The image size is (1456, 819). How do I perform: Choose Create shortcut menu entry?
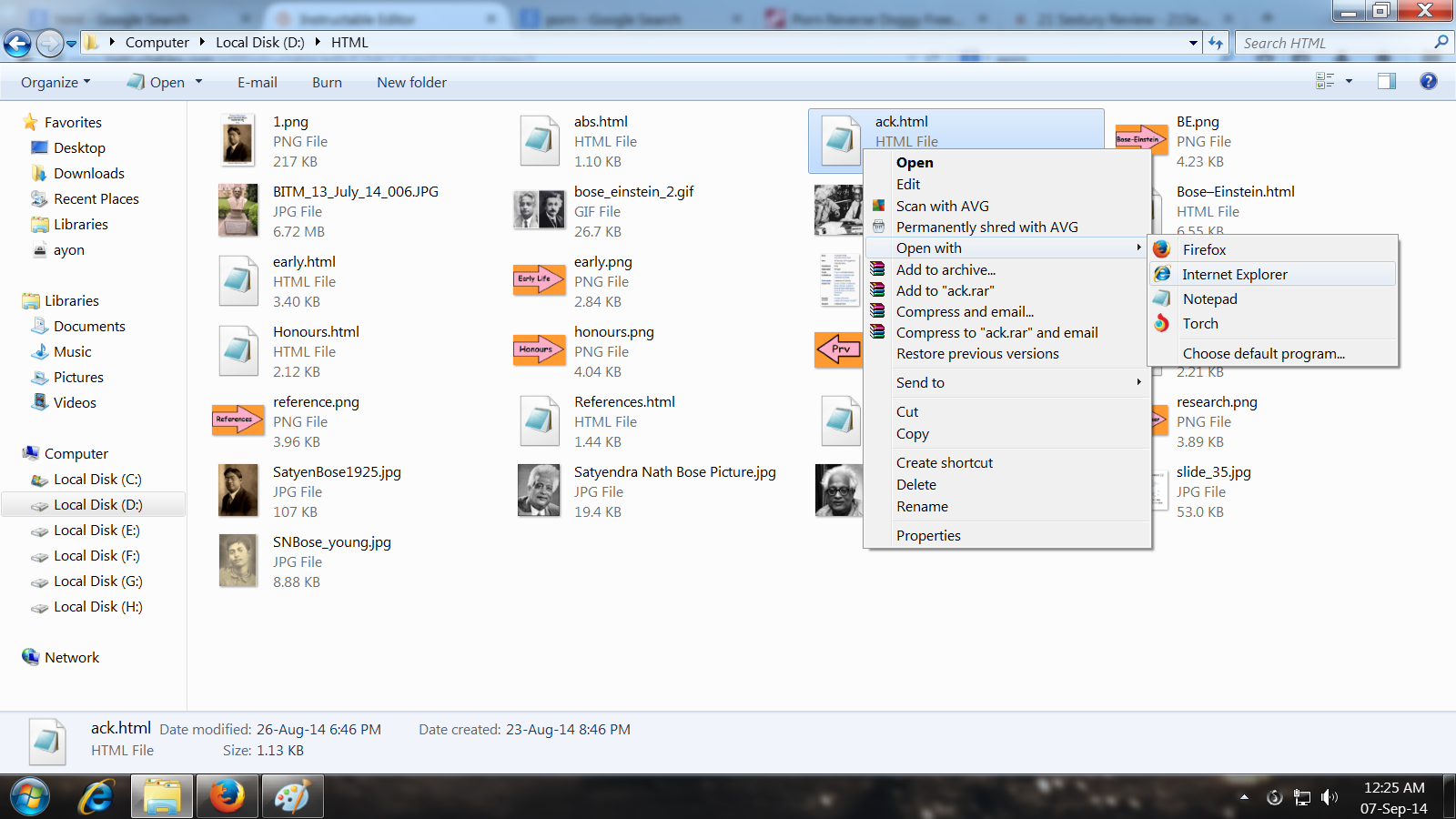click(1006, 462)
